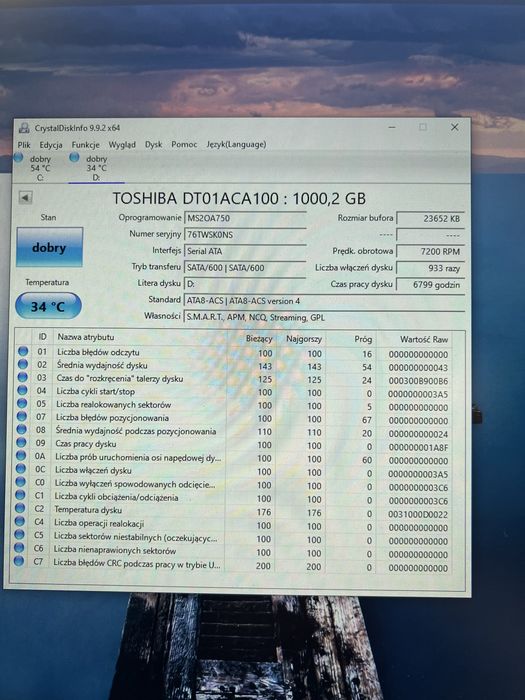Click the status icon for attribute 0A
This screenshot has height=700, width=525.
(21, 456)
